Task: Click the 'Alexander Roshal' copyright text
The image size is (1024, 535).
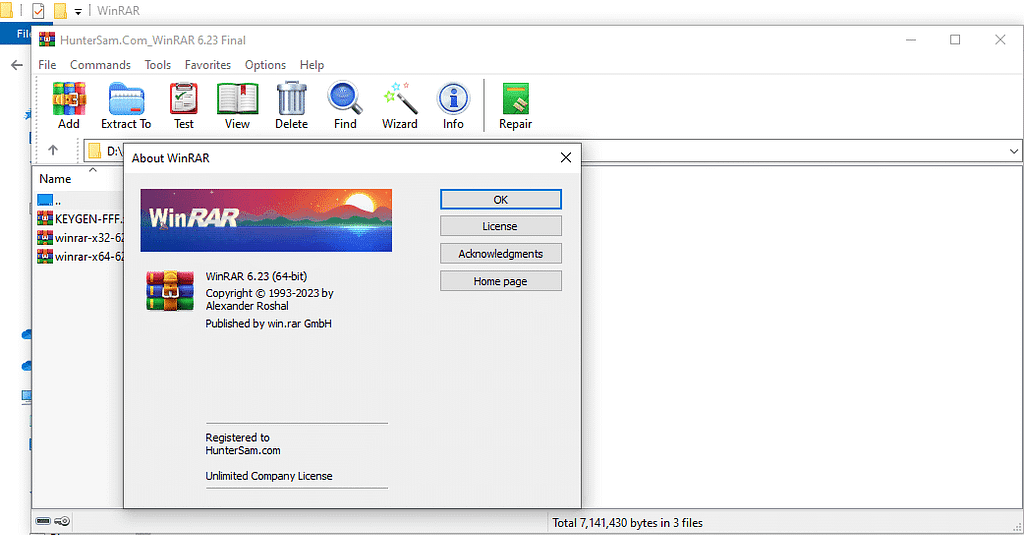Action: click(247, 306)
